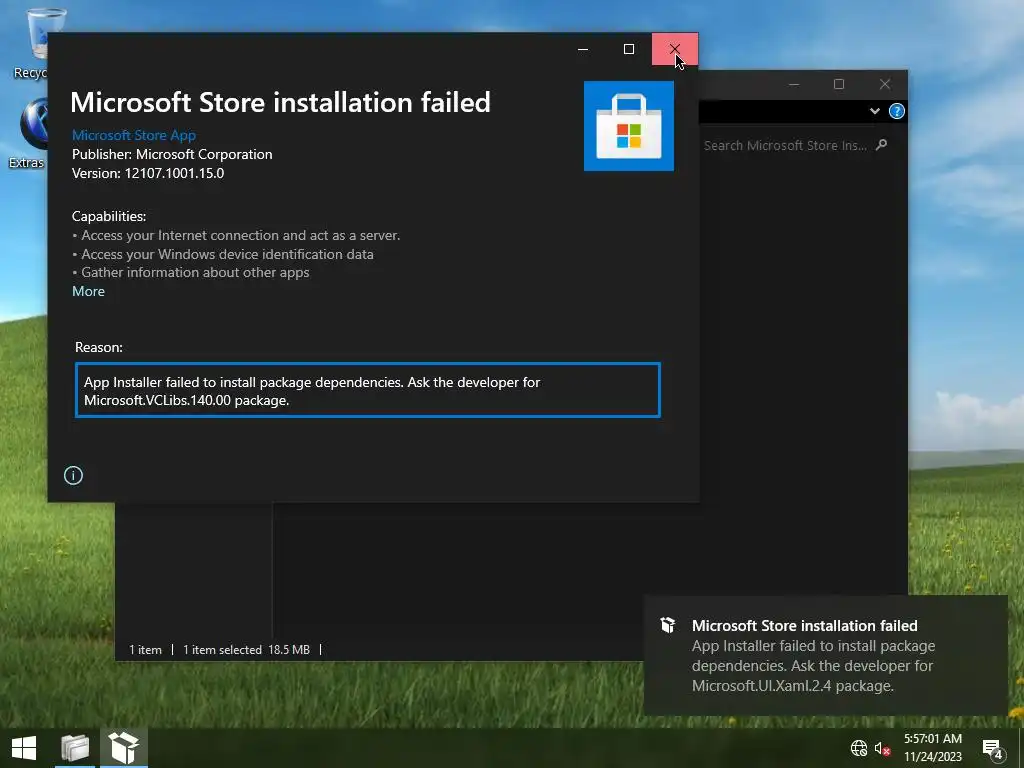This screenshot has width=1024, height=768.
Task: Open the info icon in the installer
Action: point(73,475)
